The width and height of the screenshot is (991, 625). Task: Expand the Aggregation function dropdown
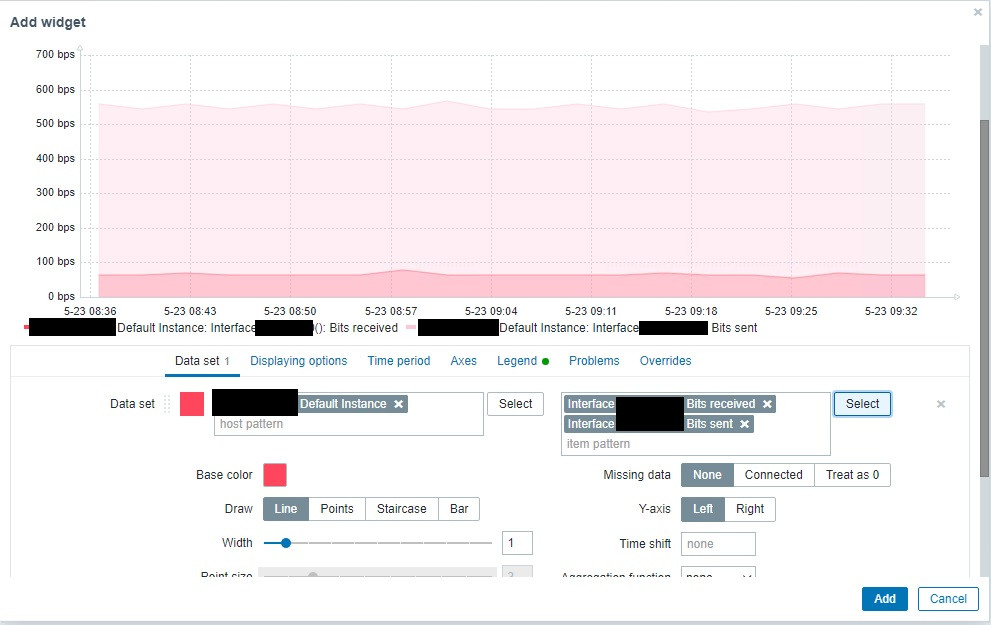pos(718,573)
